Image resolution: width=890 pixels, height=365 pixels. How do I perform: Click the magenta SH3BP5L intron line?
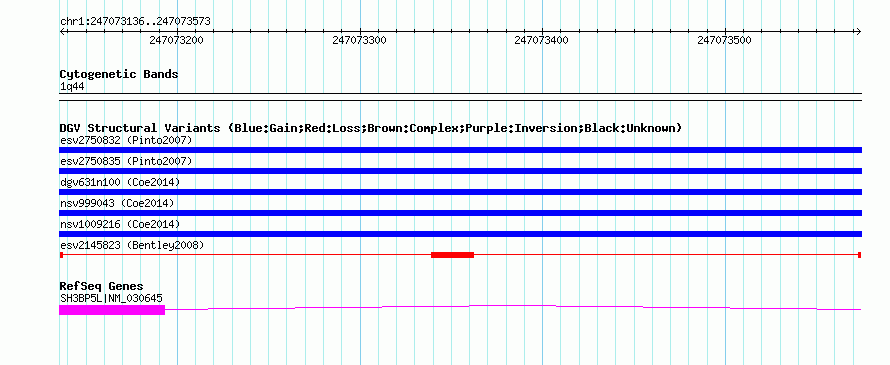[x=513, y=307]
